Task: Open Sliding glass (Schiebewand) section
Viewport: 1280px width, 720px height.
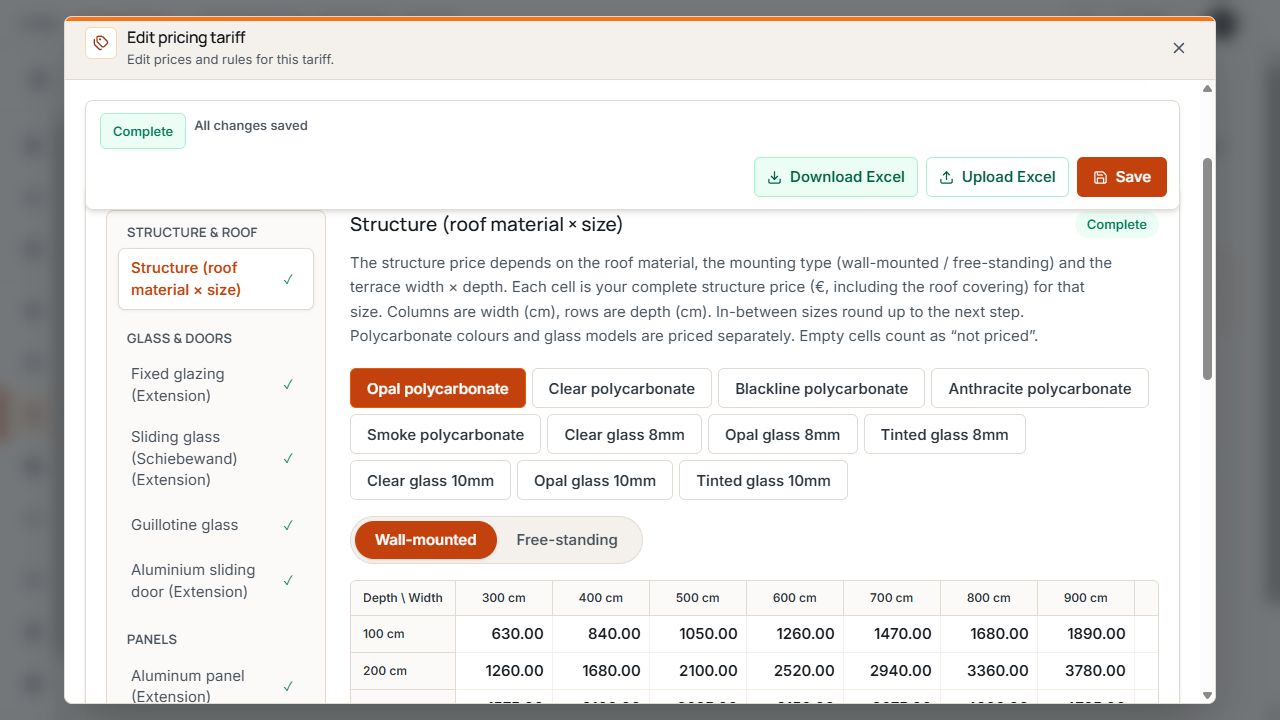Action: (216, 459)
